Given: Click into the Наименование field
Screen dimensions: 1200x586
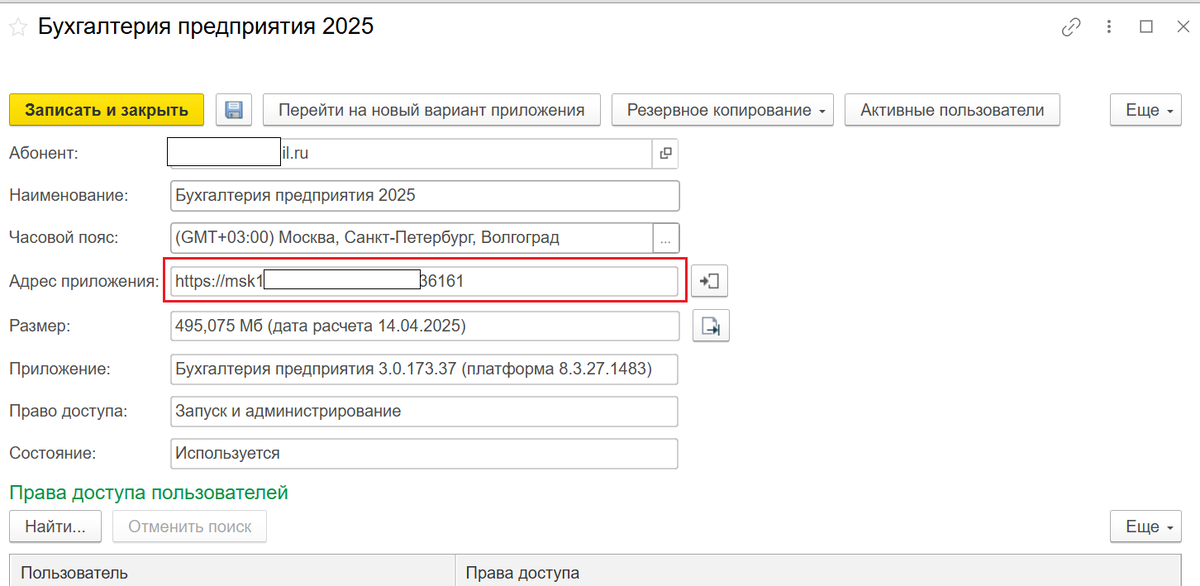Looking at the screenshot, I should 424,195.
